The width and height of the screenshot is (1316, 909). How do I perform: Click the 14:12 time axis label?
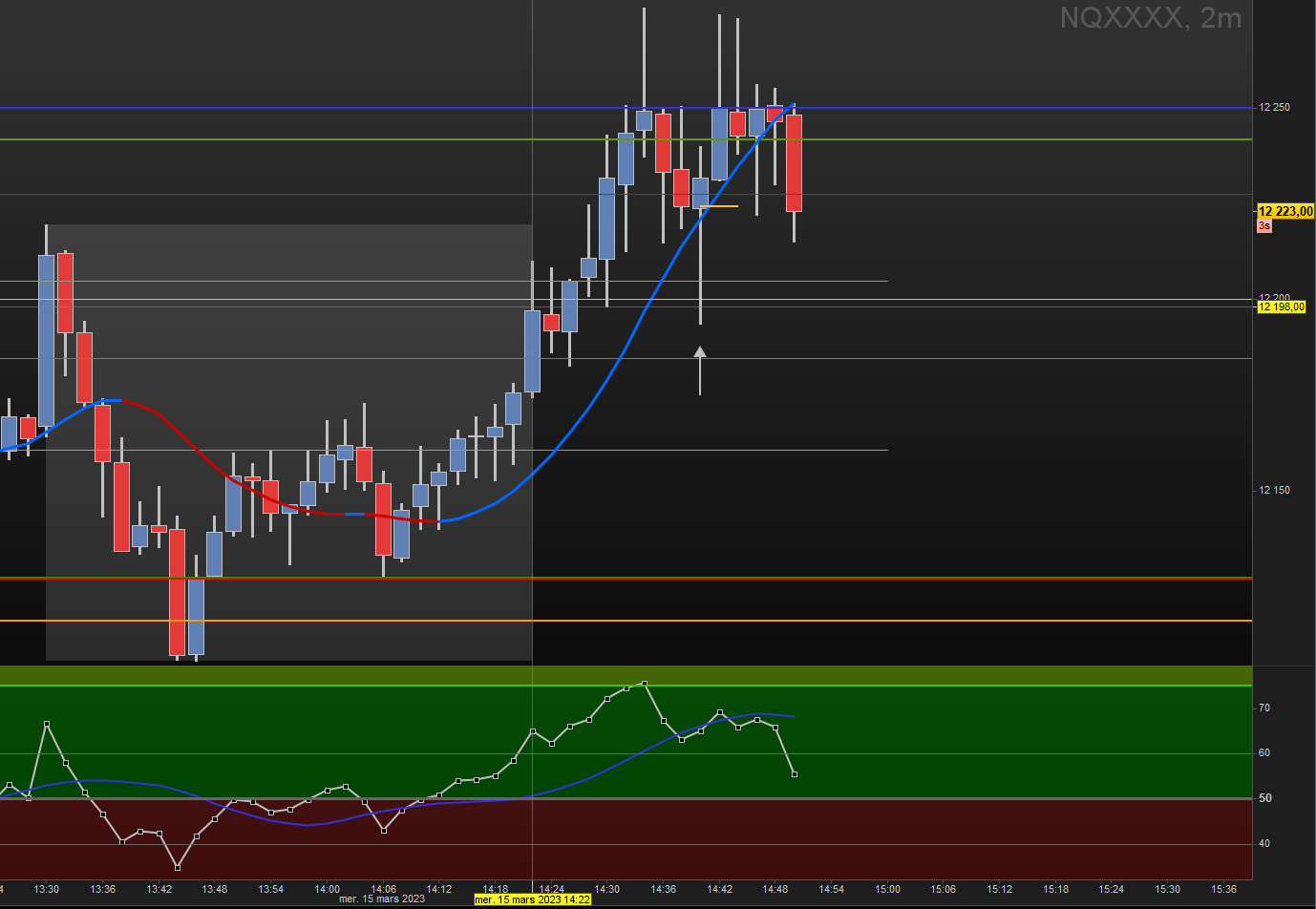pos(439,889)
